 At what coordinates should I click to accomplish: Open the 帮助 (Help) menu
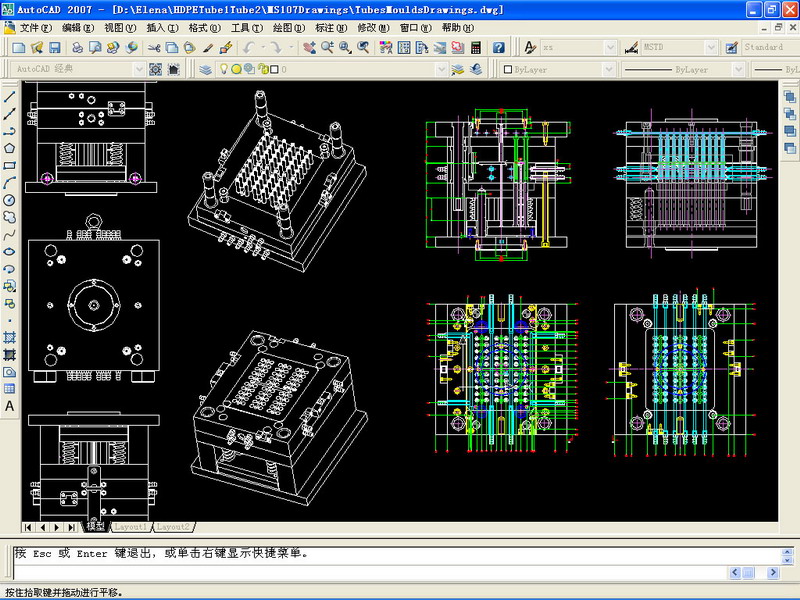tap(456, 28)
